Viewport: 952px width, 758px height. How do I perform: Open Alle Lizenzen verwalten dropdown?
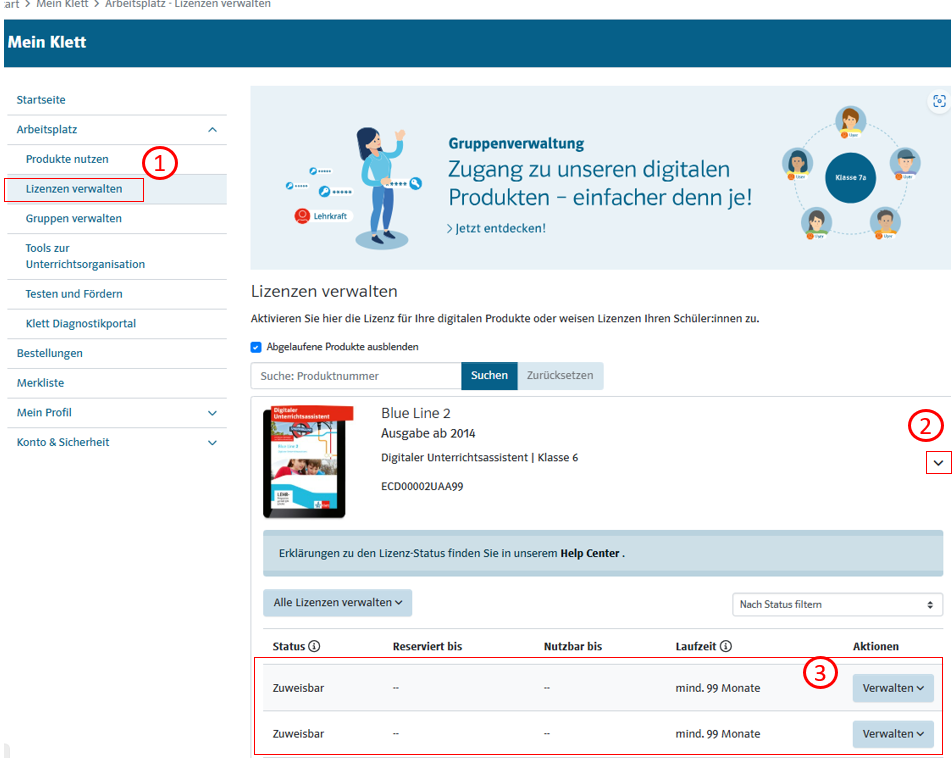[x=338, y=603]
